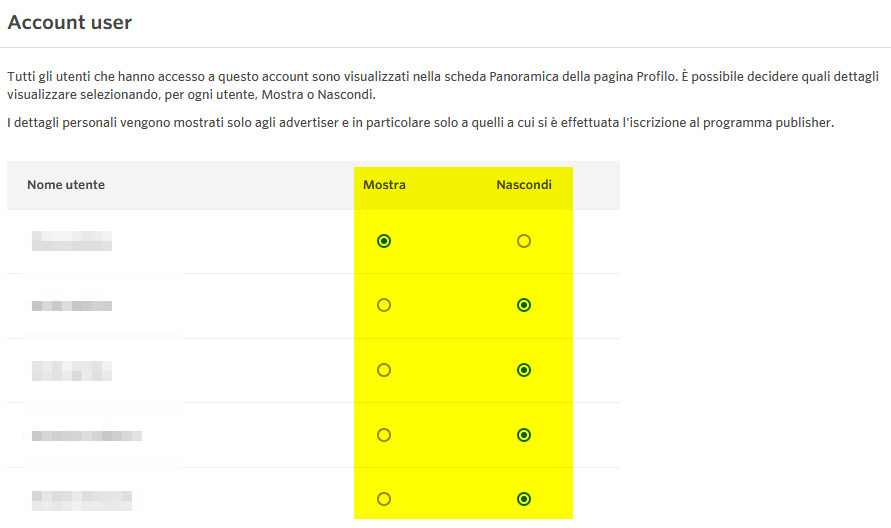Select Mostra for the first user

pyautogui.click(x=384, y=241)
